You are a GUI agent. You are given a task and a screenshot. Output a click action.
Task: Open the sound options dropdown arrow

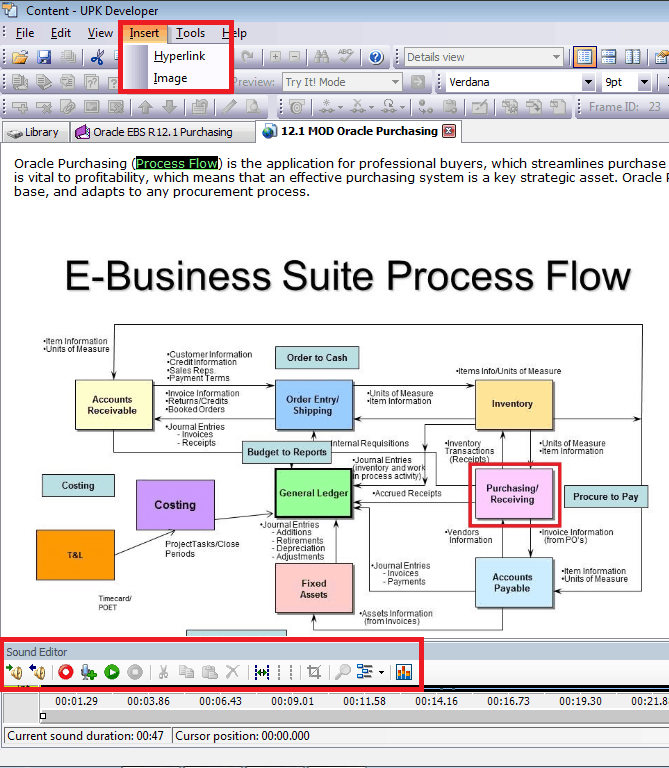click(382, 672)
